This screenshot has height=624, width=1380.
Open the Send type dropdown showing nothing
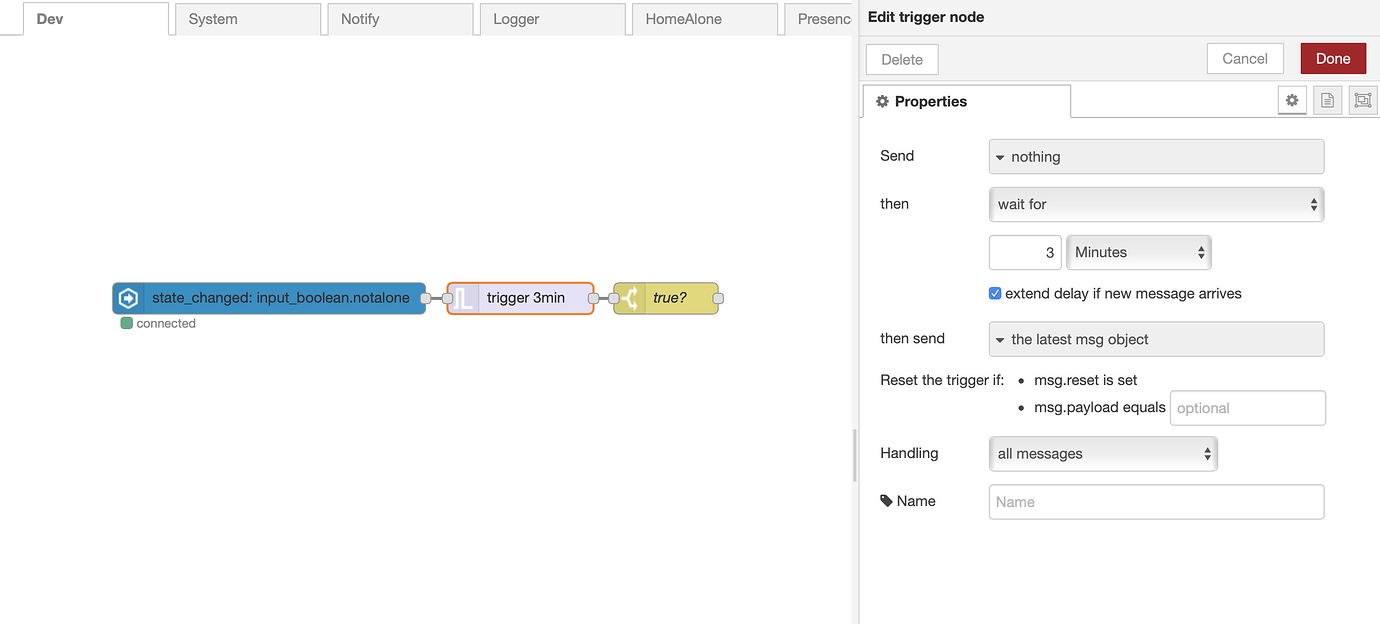[1156, 157]
